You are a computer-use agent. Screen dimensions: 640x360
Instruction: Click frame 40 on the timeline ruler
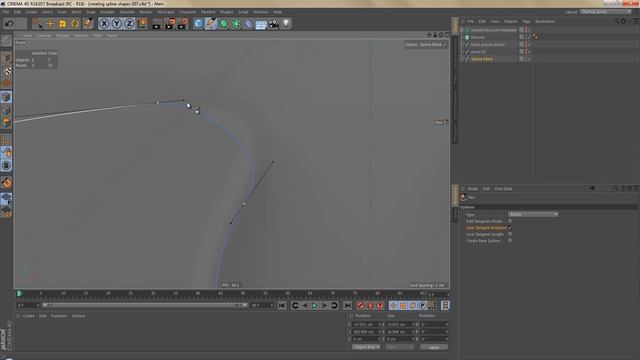click(198, 294)
